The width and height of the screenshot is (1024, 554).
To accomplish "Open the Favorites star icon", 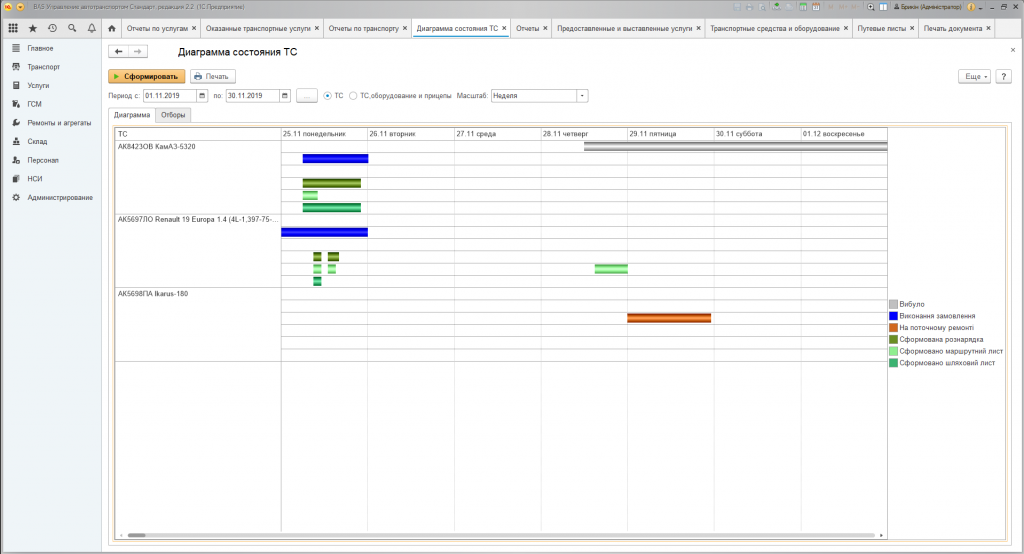I will click(33, 28).
